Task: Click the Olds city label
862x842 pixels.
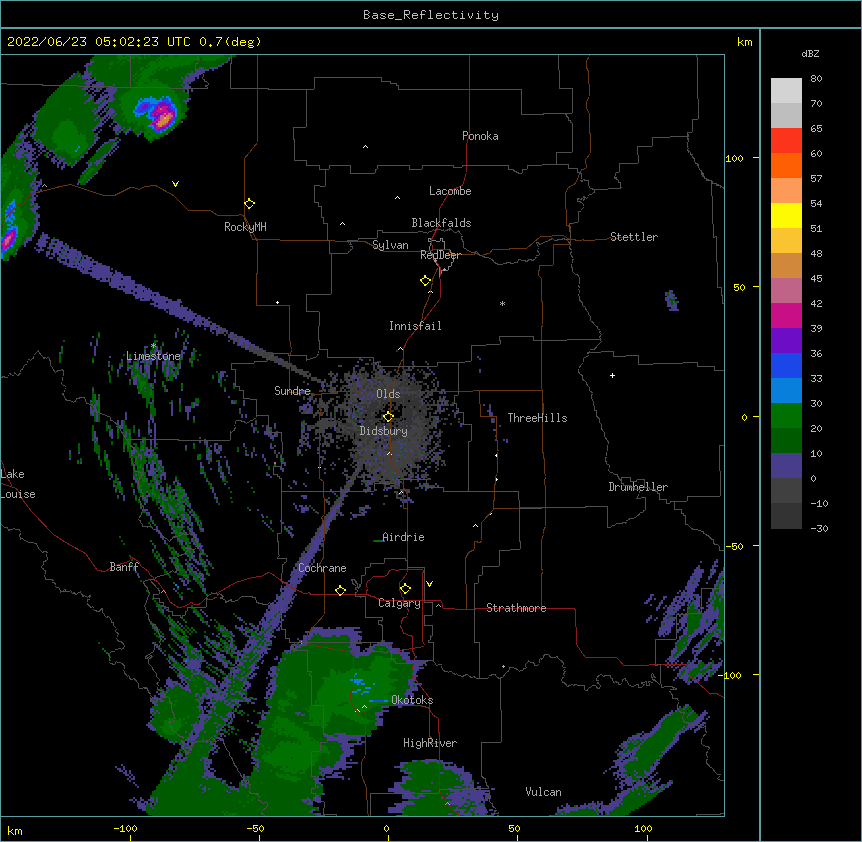Action: (x=388, y=394)
